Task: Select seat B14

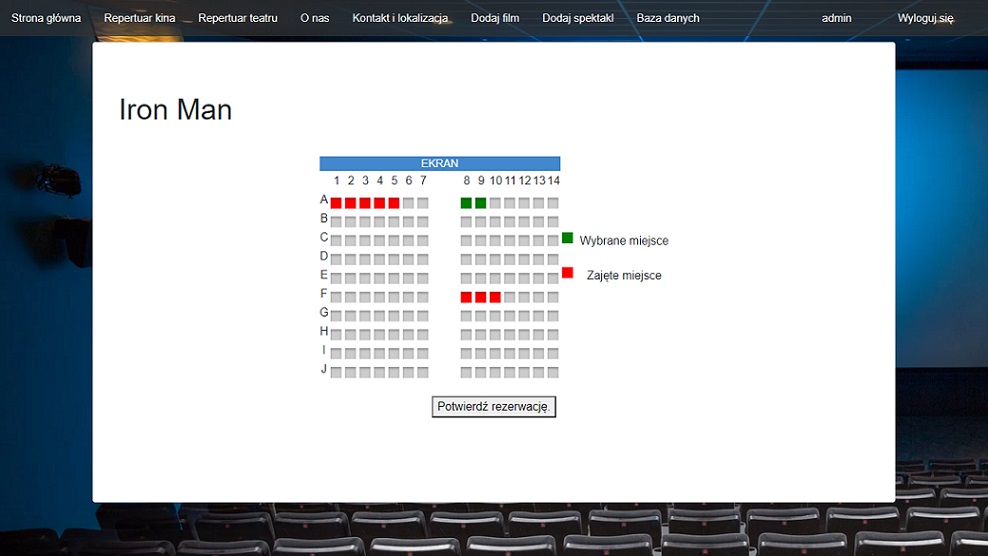Action: click(553, 222)
